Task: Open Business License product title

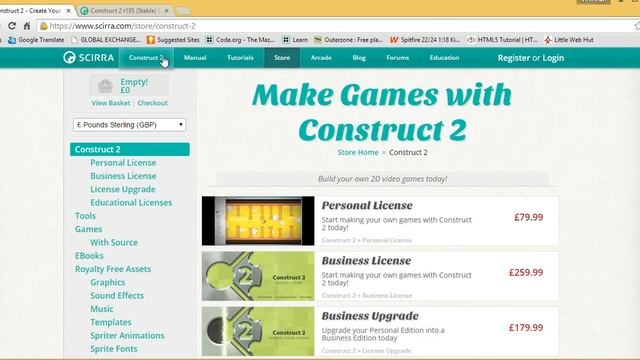Action: tap(366, 260)
